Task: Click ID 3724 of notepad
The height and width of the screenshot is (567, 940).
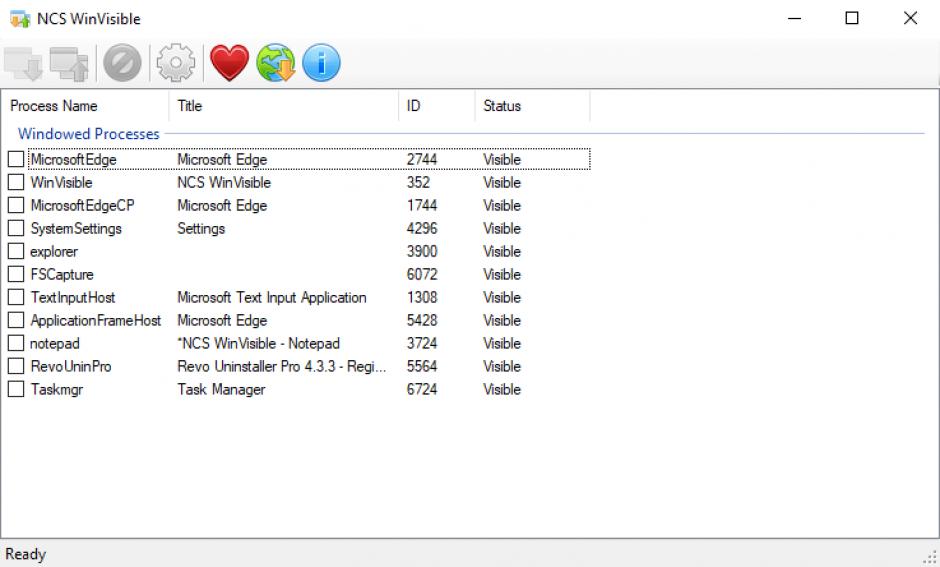Action: pos(422,343)
